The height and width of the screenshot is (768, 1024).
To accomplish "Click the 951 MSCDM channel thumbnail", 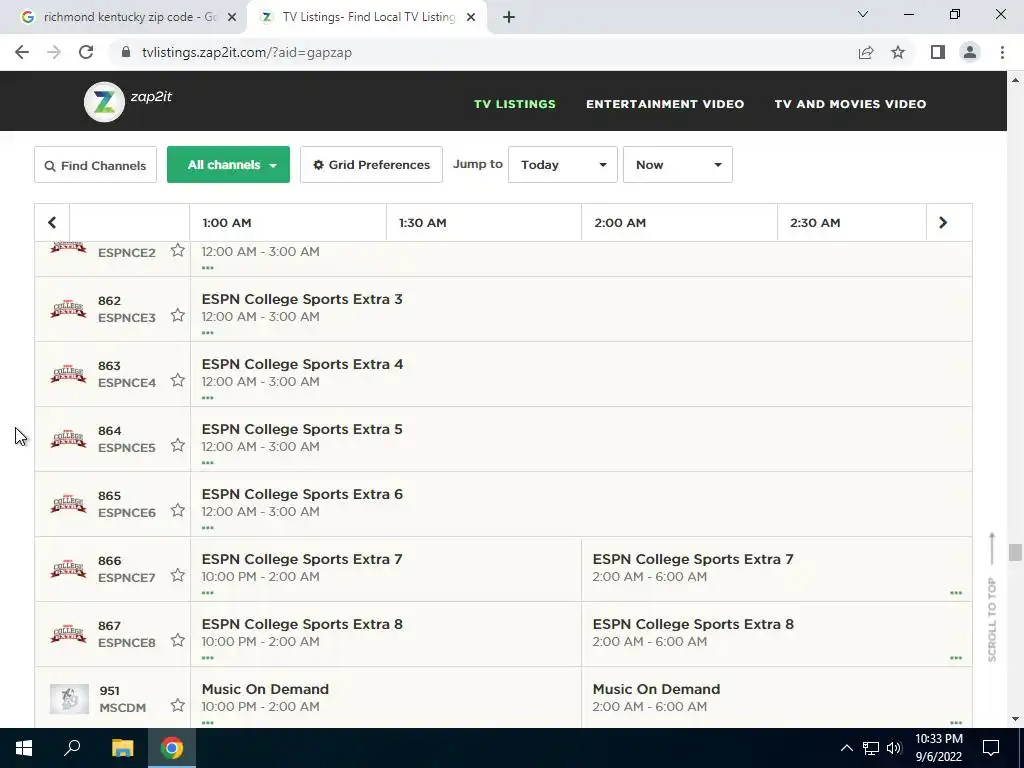I will (69, 699).
